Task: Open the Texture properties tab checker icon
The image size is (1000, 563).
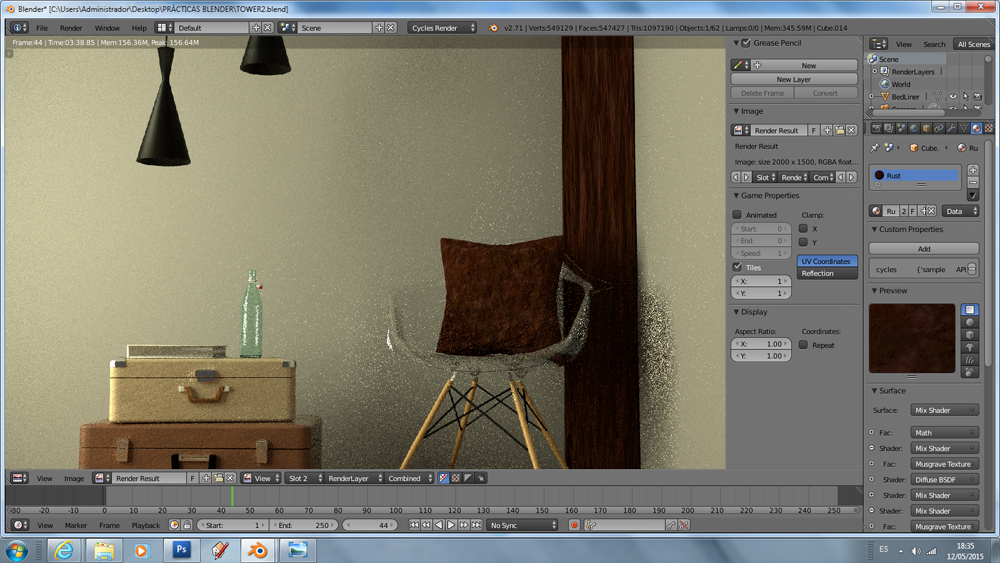Action: pyautogui.click(x=988, y=128)
